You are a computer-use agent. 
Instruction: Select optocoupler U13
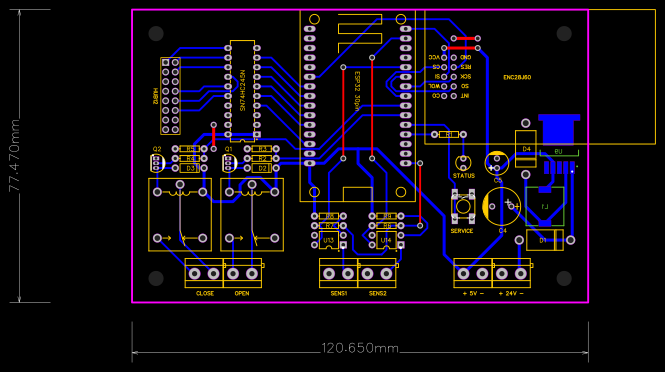click(x=329, y=240)
